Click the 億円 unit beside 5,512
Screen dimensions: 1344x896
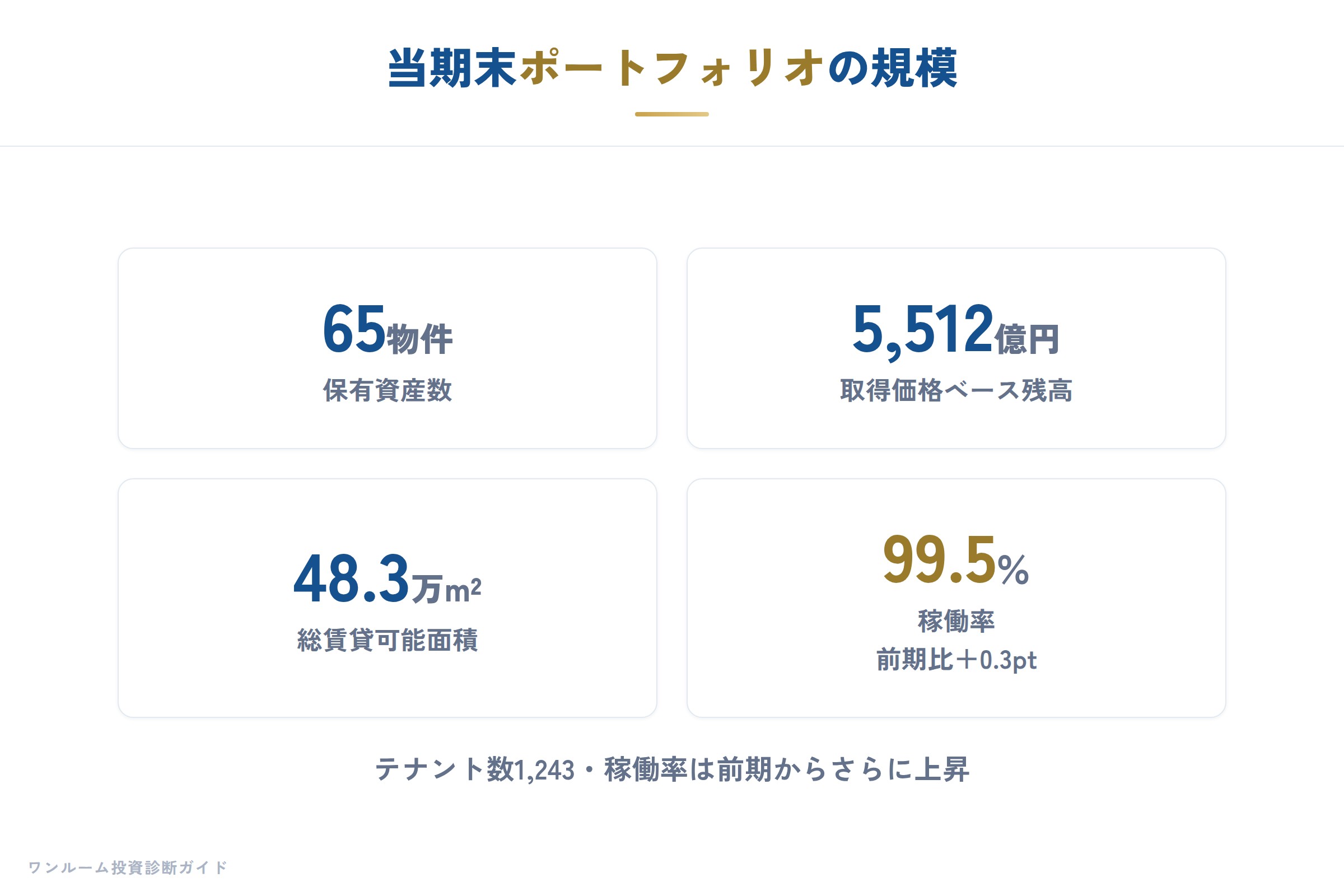tap(1028, 339)
